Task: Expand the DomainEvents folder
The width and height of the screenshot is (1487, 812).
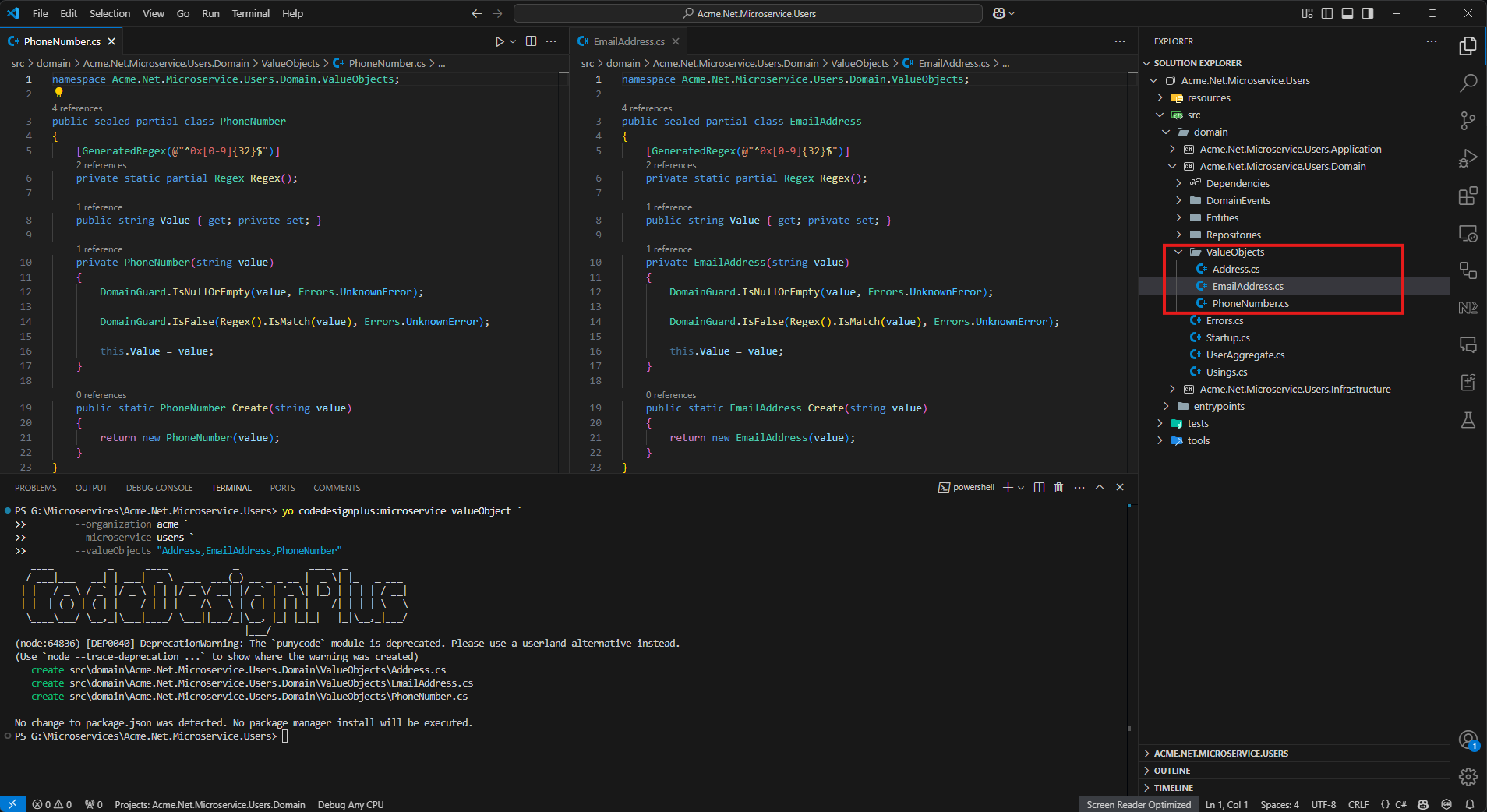Action: (x=1179, y=200)
